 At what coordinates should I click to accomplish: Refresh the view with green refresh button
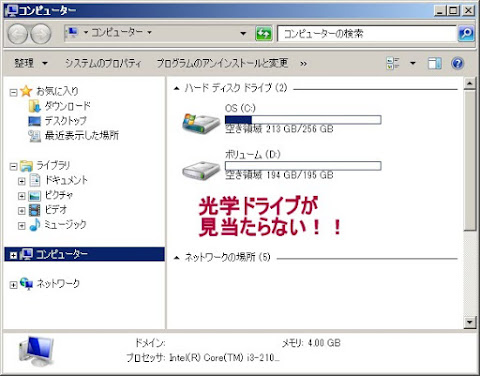[x=263, y=33]
